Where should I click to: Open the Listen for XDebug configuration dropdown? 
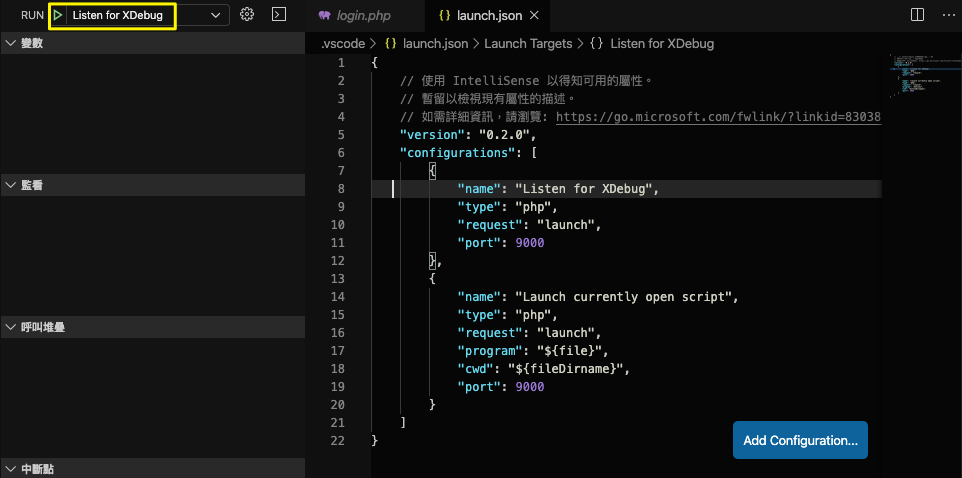click(x=215, y=15)
